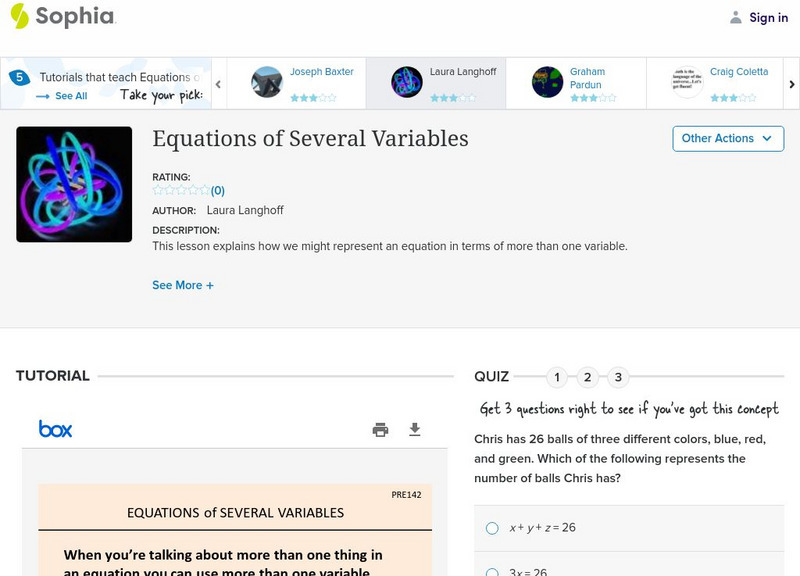Rate the lesson using the star rating

180,190
